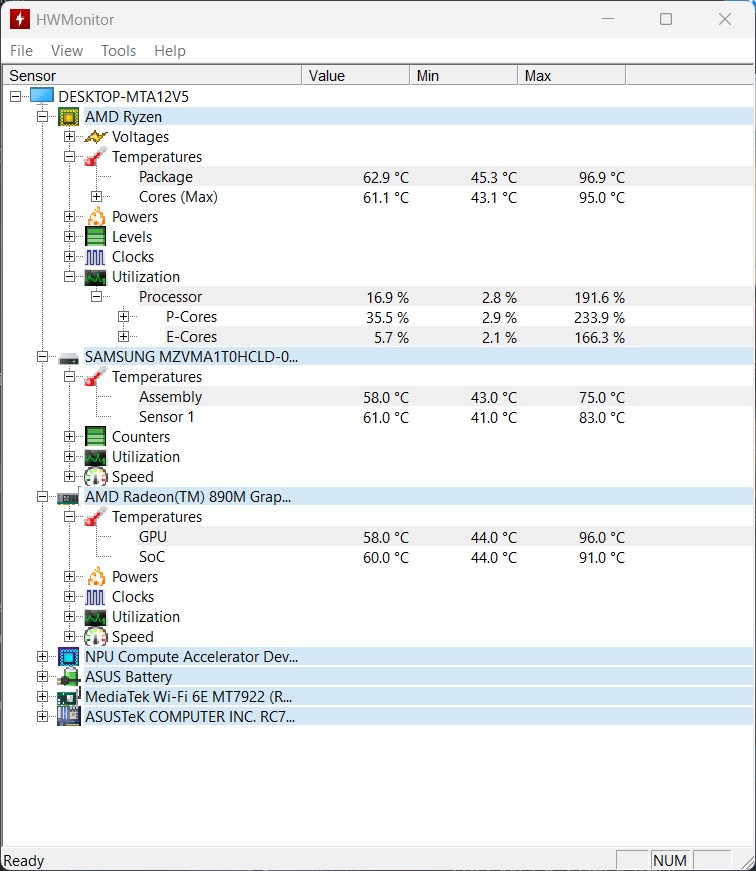Click waveform icon of Radeon Clocks
The image size is (756, 871).
click(x=95, y=597)
